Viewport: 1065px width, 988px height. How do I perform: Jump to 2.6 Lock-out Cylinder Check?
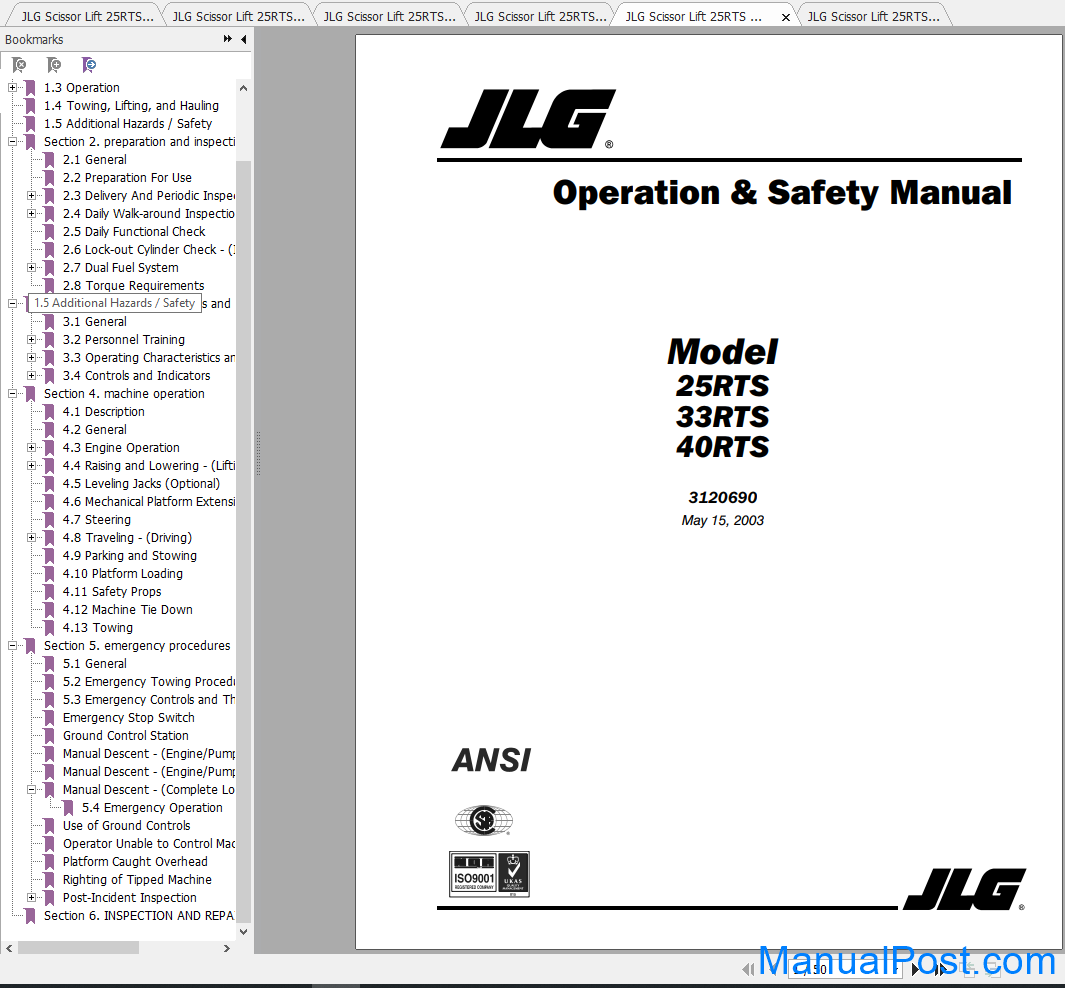pos(149,250)
